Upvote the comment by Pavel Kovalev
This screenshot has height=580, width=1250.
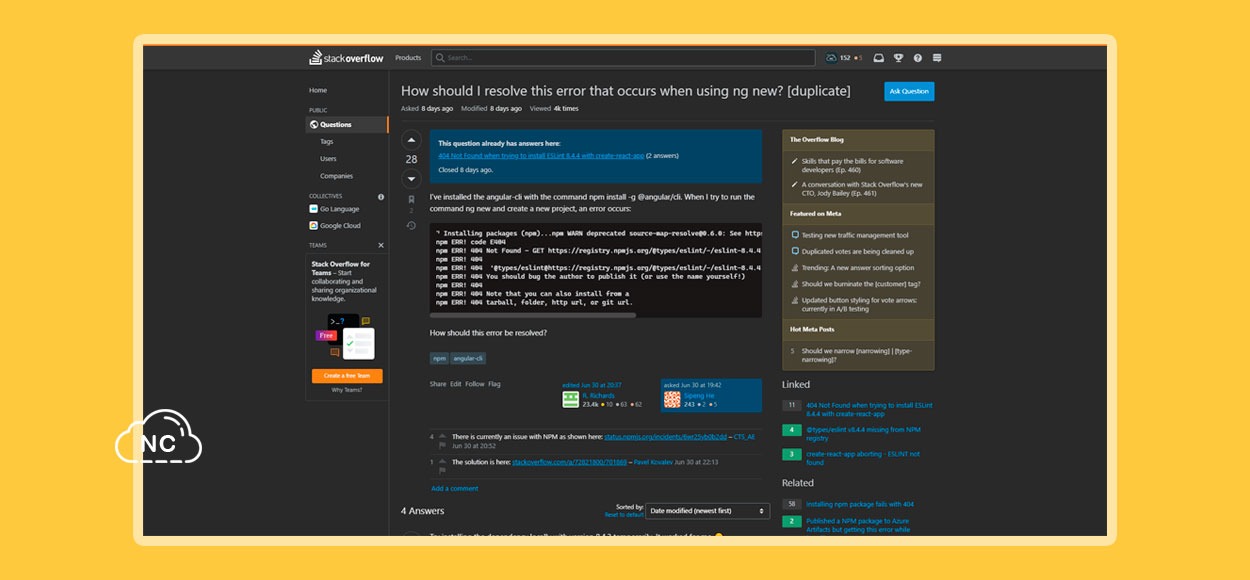[x=442, y=462]
